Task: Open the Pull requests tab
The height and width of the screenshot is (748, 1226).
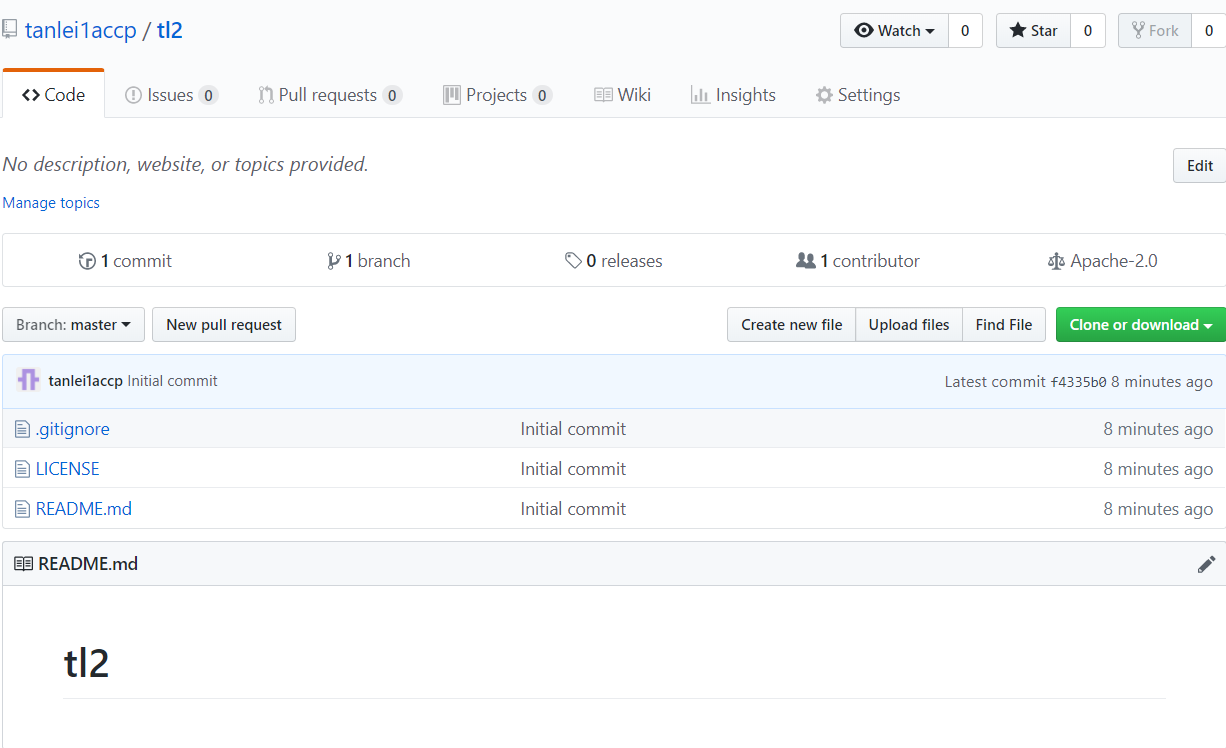Action: click(330, 95)
